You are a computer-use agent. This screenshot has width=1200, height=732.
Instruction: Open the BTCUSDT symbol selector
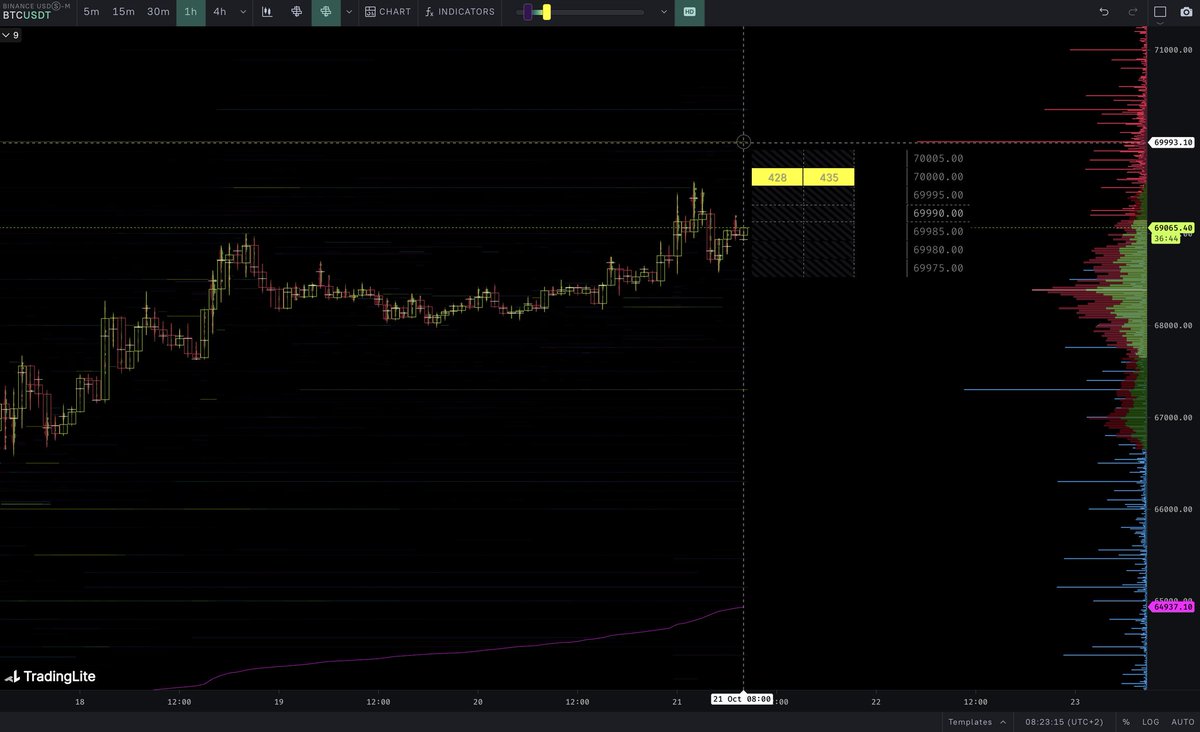[37, 12]
